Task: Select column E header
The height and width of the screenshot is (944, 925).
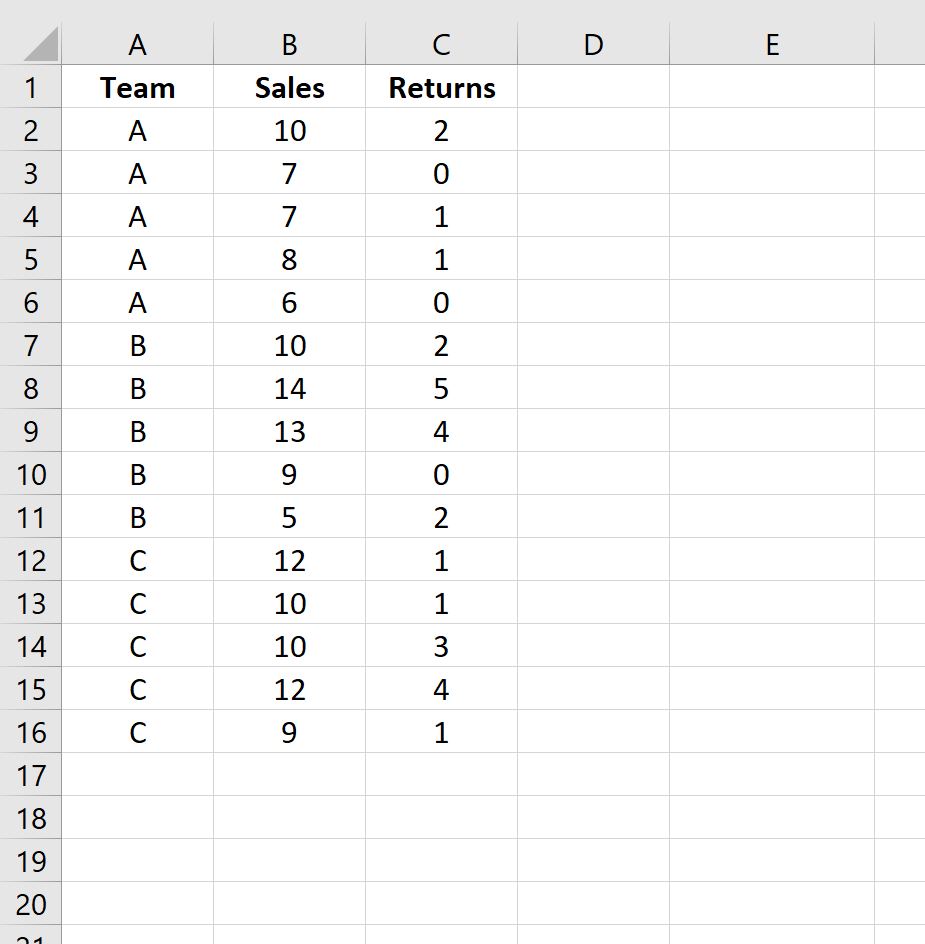Action: pyautogui.click(x=772, y=44)
